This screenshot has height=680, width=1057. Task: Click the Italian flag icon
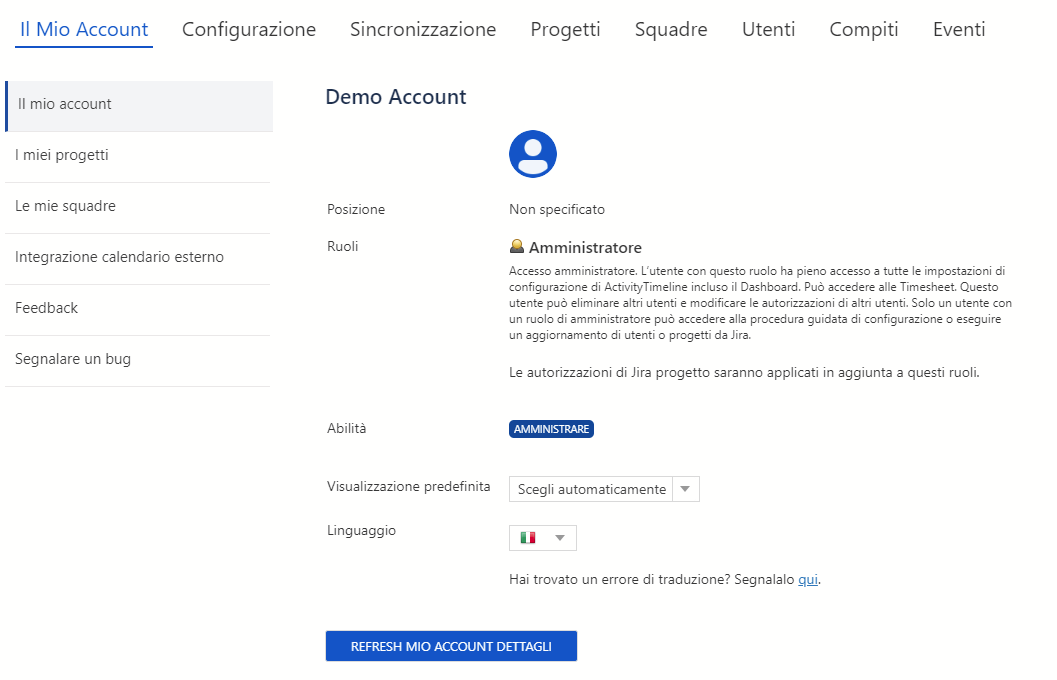(x=528, y=538)
